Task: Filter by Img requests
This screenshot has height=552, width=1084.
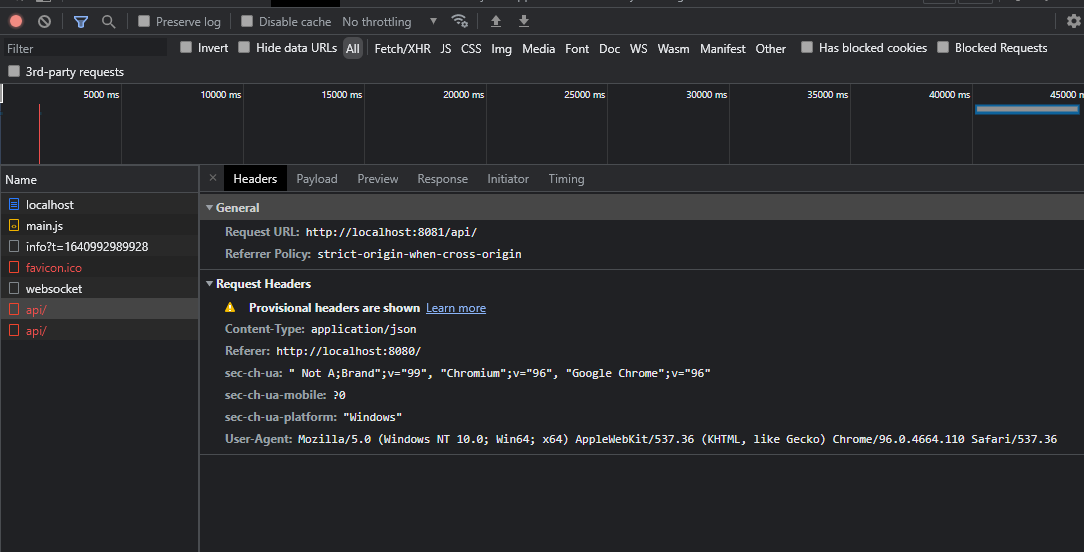Action: click(501, 48)
